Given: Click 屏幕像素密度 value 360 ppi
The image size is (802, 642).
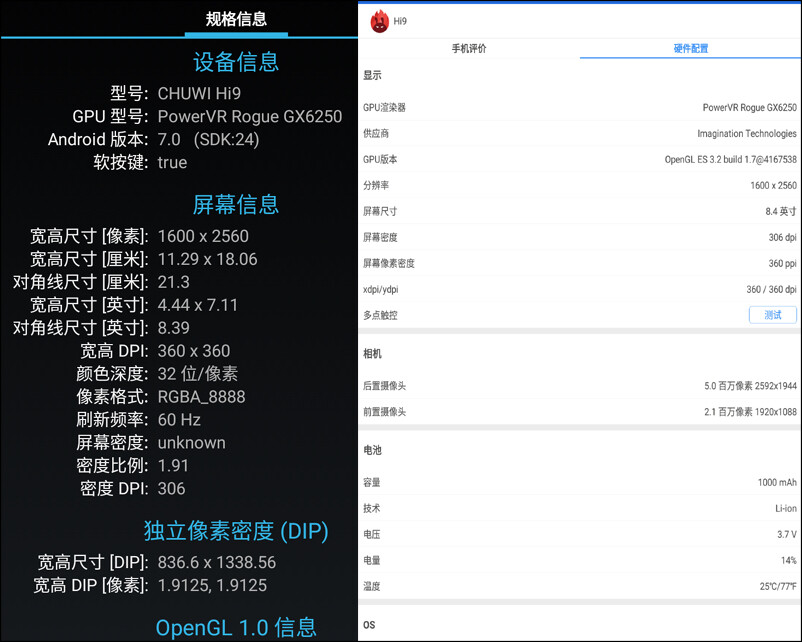Looking at the screenshot, I should click(x=782, y=263).
